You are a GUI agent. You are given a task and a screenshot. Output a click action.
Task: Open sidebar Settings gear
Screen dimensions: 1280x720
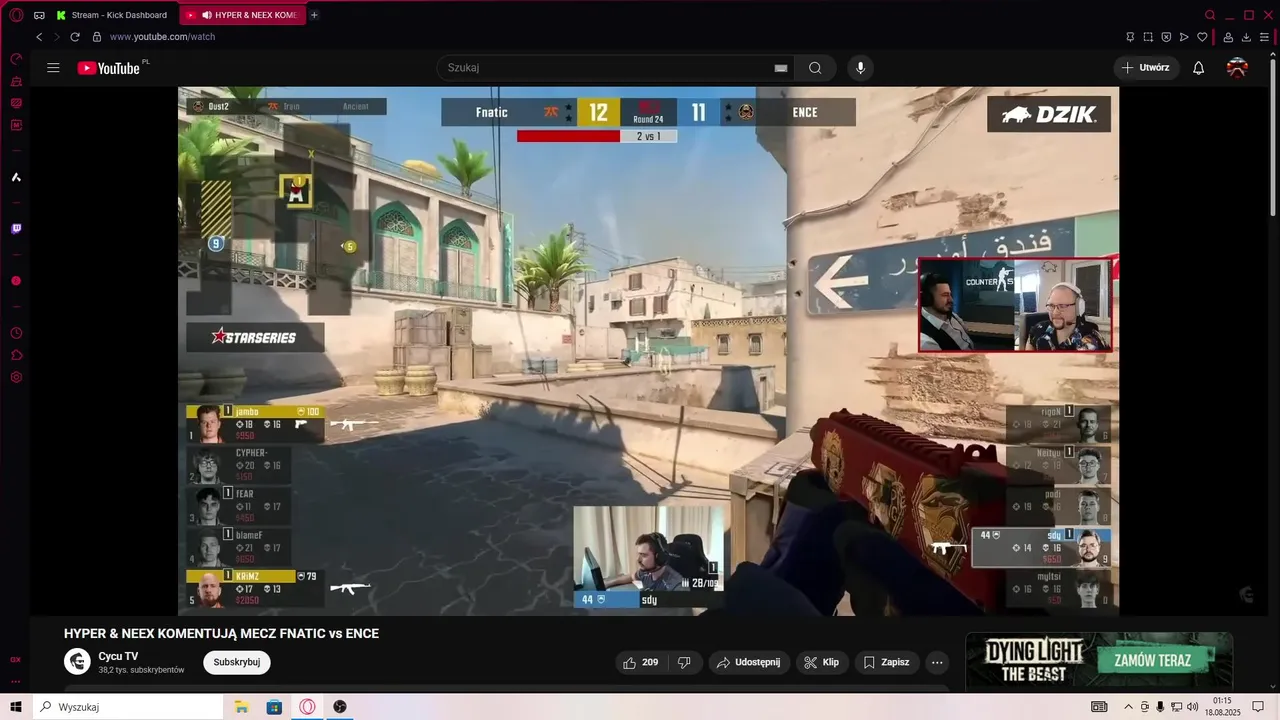pos(16,377)
